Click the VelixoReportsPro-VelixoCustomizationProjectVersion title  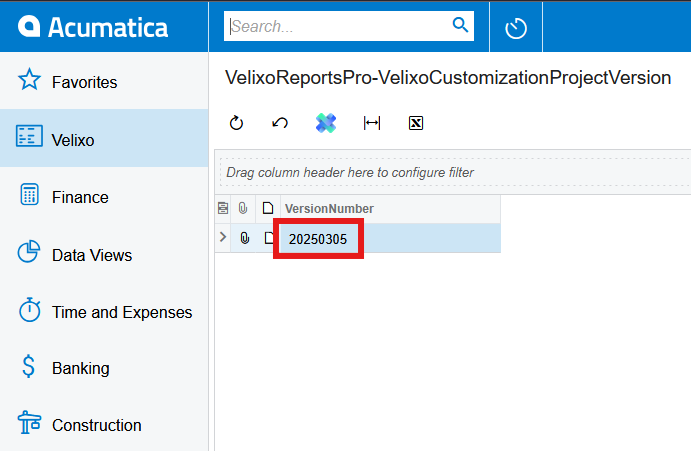(448, 78)
